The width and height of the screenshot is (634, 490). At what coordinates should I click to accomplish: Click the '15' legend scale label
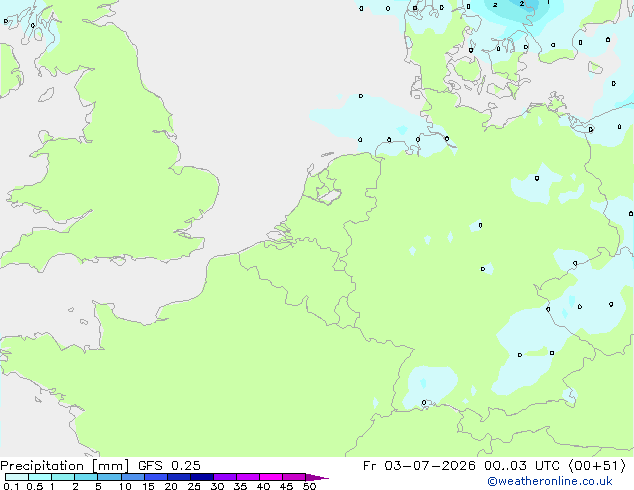tap(148, 486)
